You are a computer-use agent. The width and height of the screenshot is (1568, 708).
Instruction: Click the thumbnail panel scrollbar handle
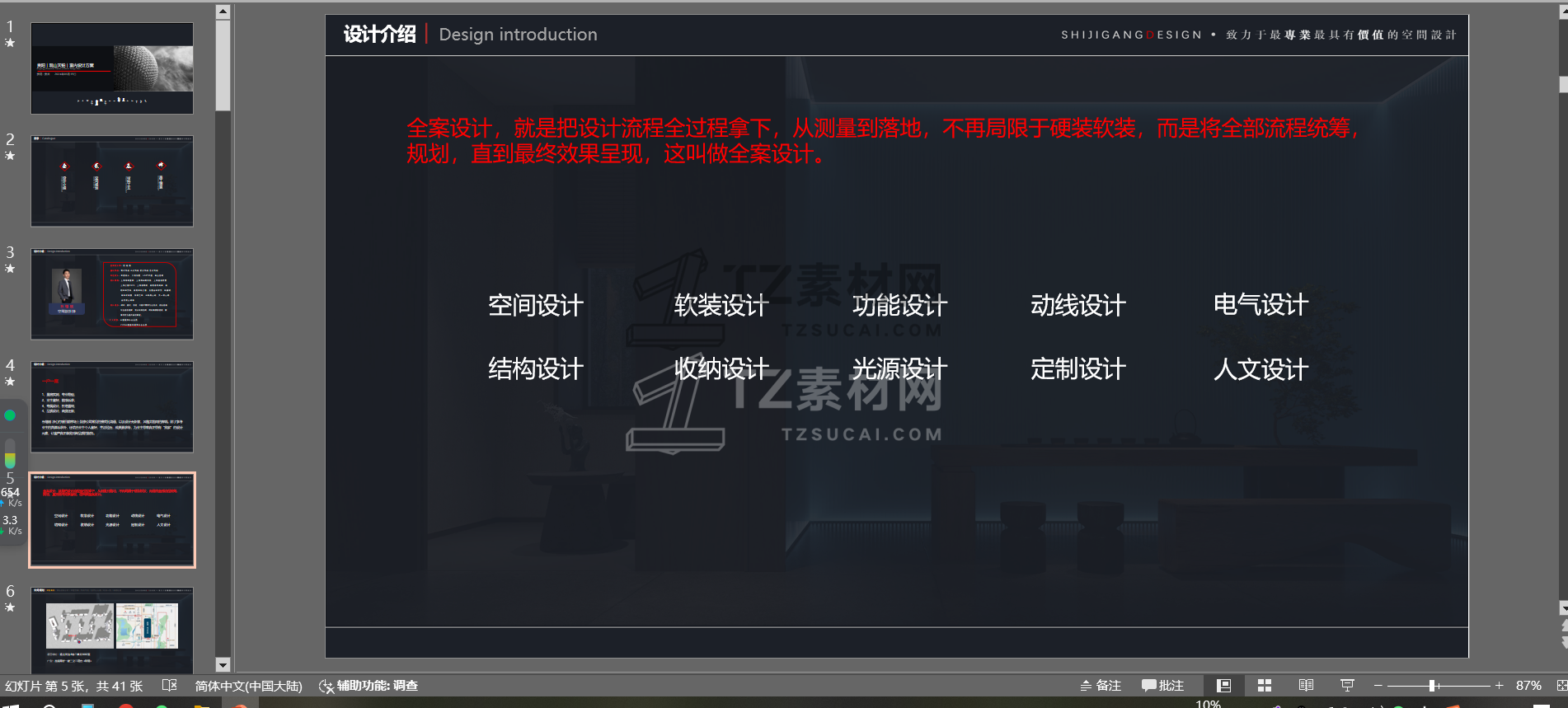(223, 65)
